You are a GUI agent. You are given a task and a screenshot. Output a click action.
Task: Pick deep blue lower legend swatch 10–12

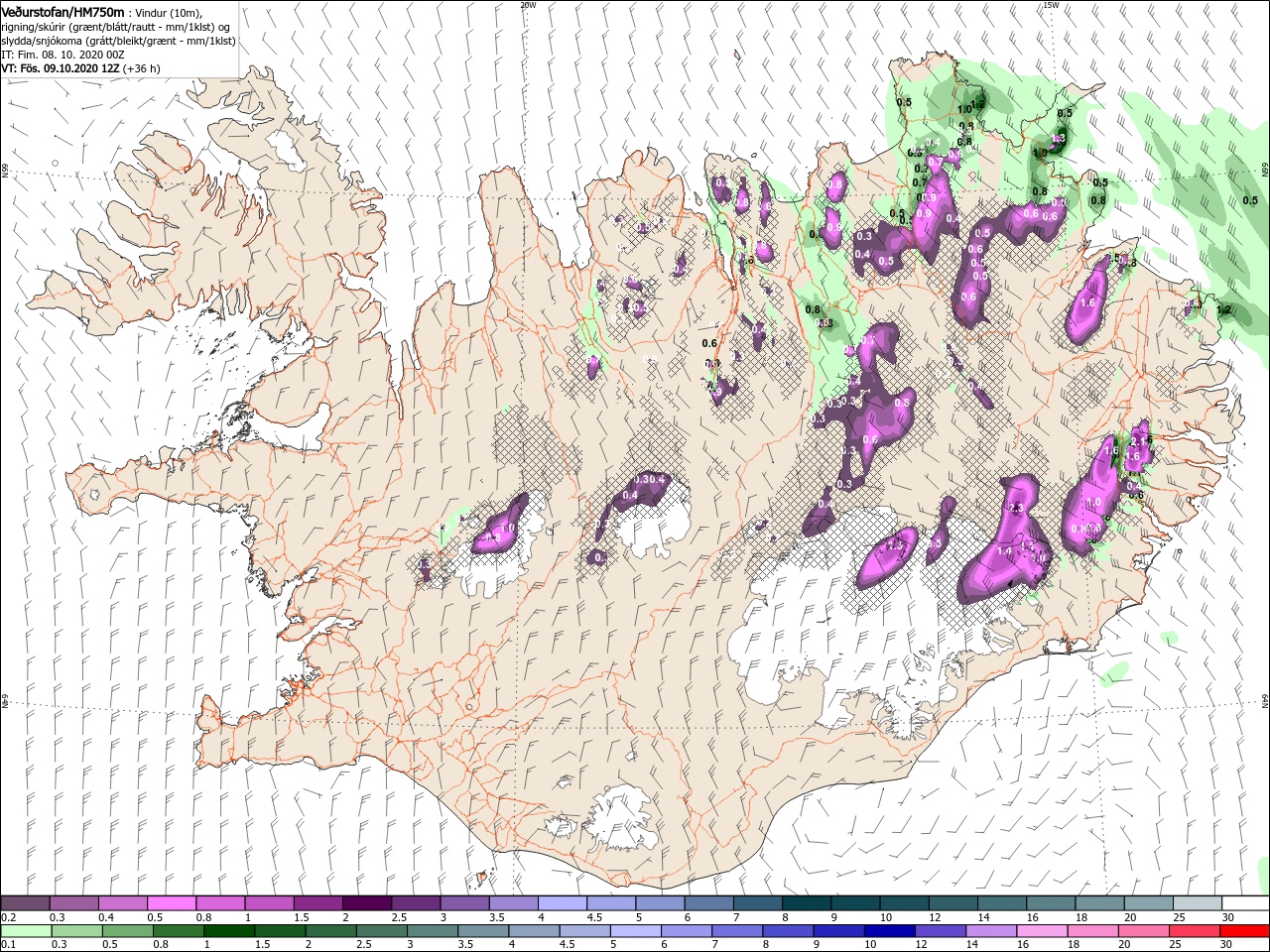pos(889,931)
